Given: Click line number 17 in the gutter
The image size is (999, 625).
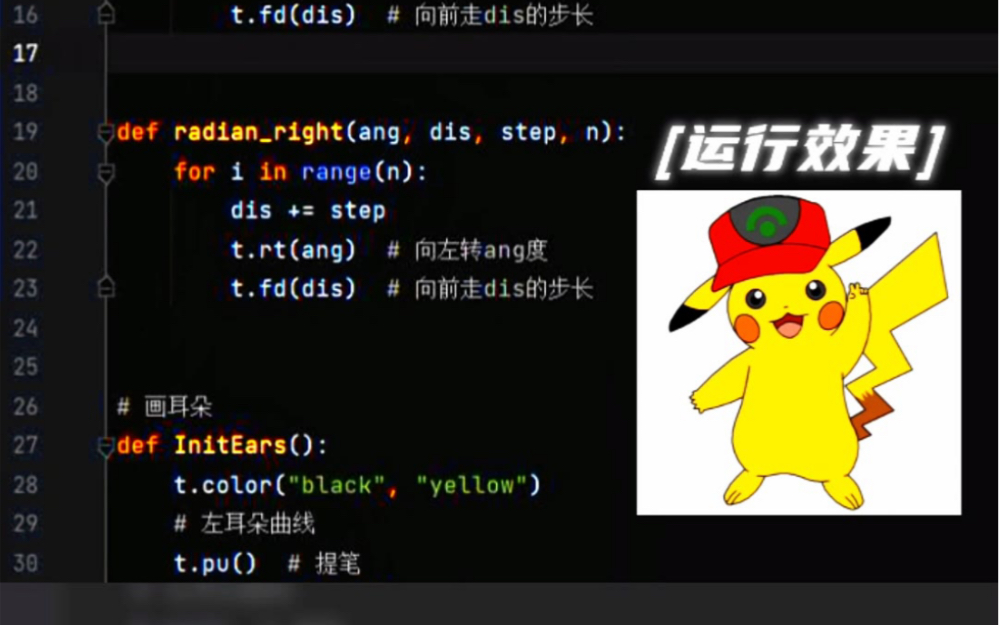Looking at the screenshot, I should pyautogui.click(x=25, y=54).
